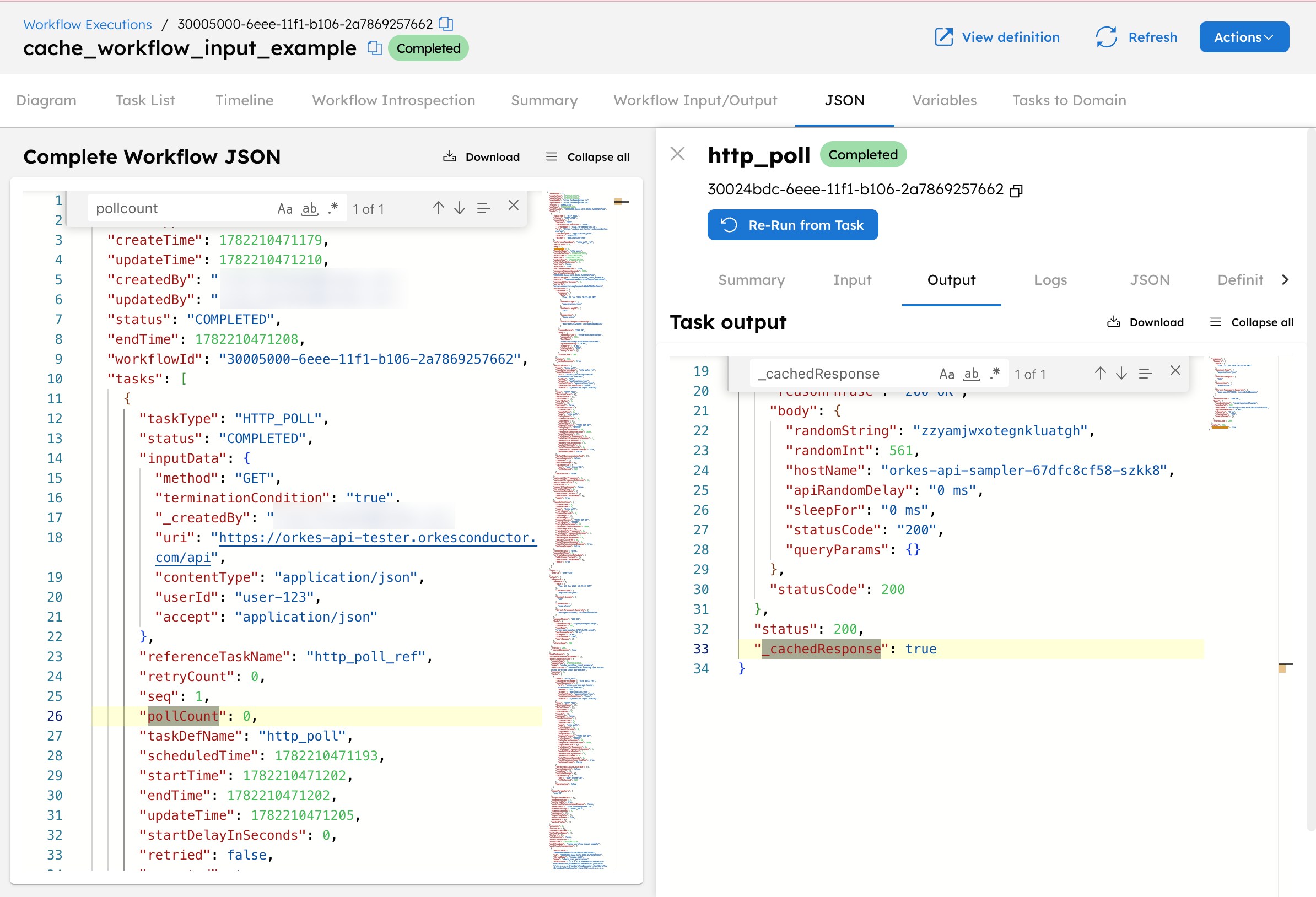Click the "randomString" value in output

(1000, 431)
